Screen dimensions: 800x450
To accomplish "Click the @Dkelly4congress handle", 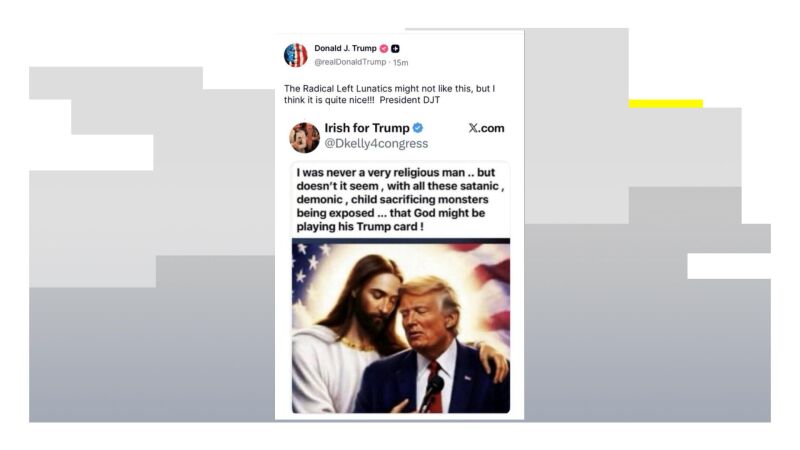I will pyautogui.click(x=376, y=144).
